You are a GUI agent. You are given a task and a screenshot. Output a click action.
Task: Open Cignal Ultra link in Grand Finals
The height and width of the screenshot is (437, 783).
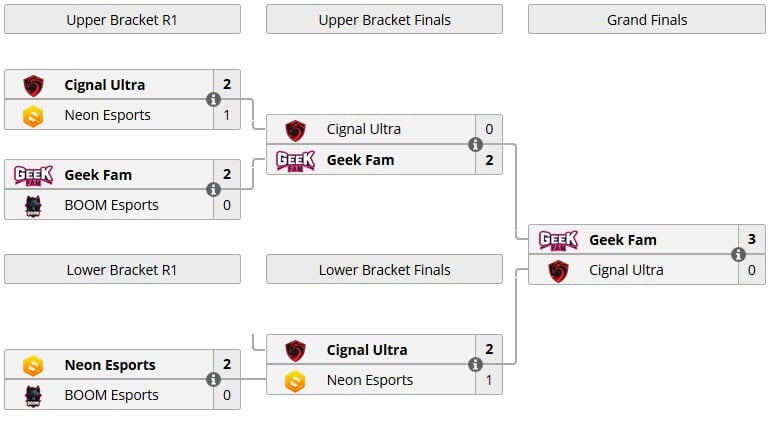[627, 270]
